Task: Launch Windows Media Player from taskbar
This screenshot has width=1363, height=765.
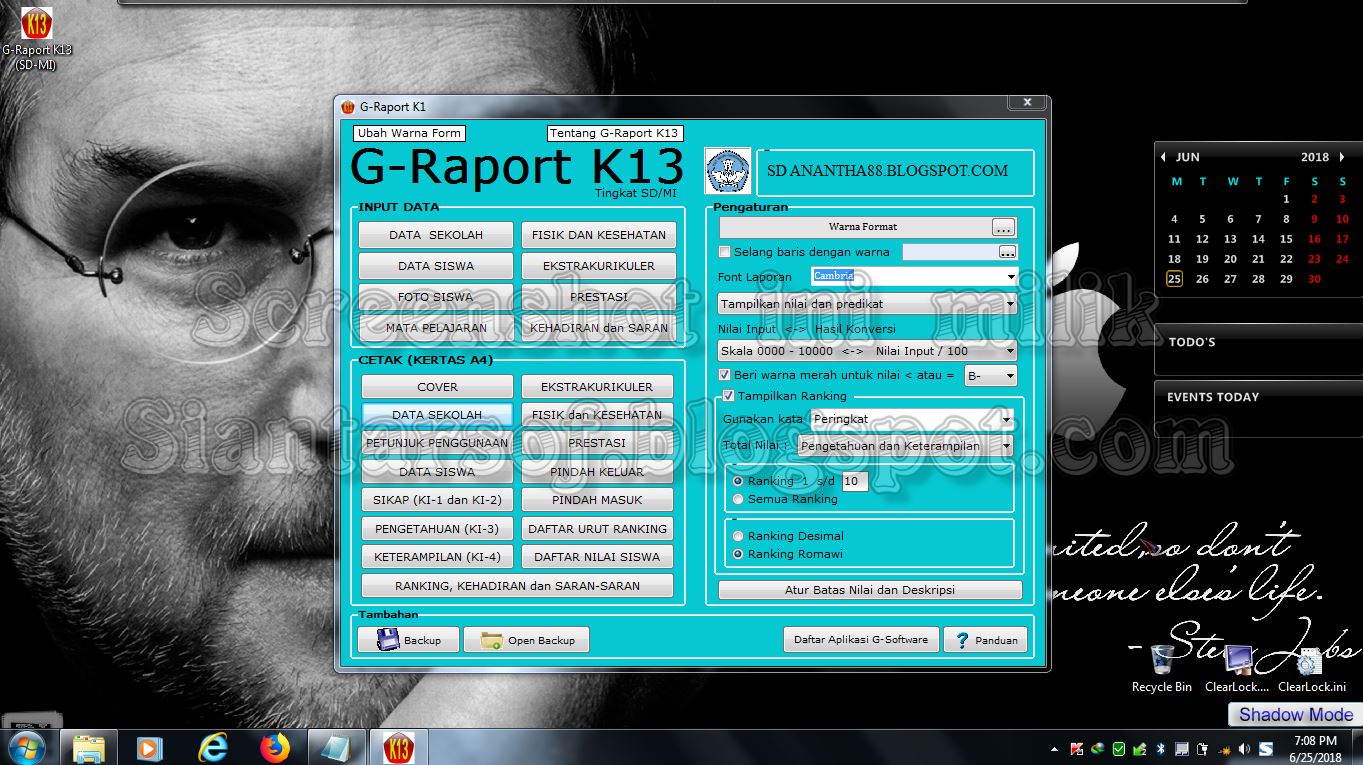Action: (x=150, y=747)
